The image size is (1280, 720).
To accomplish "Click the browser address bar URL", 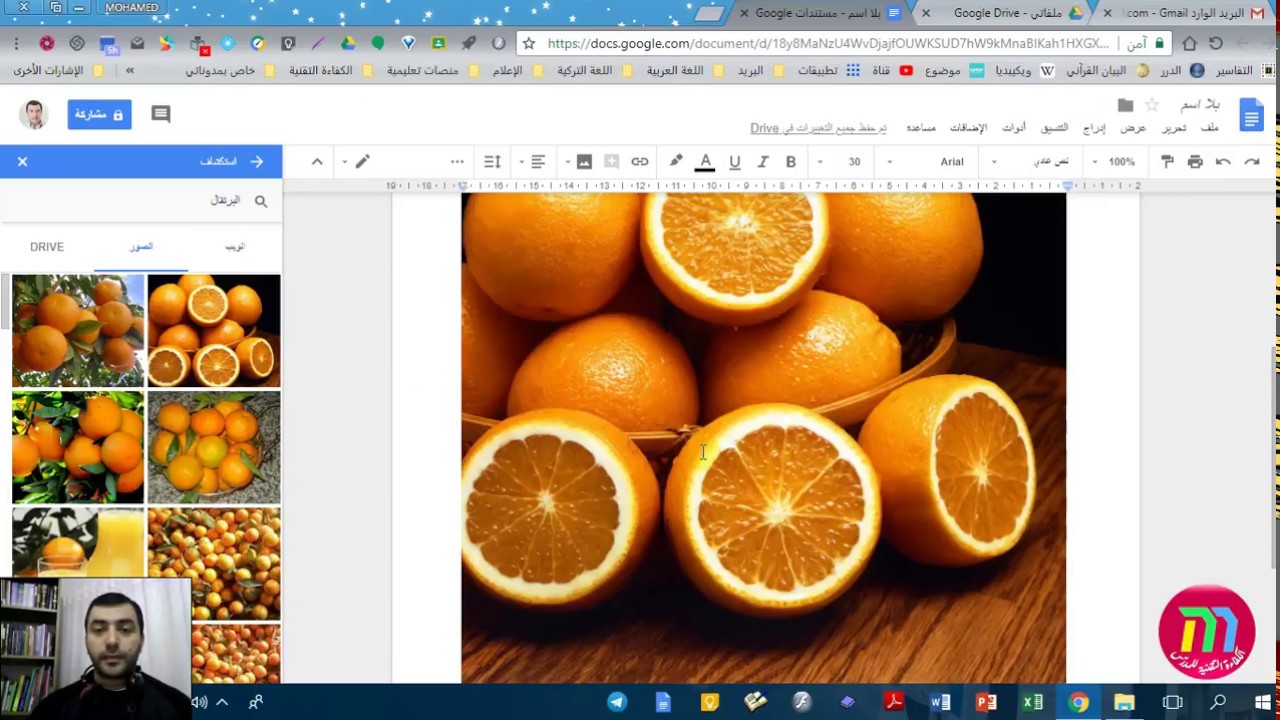I will click(829, 44).
